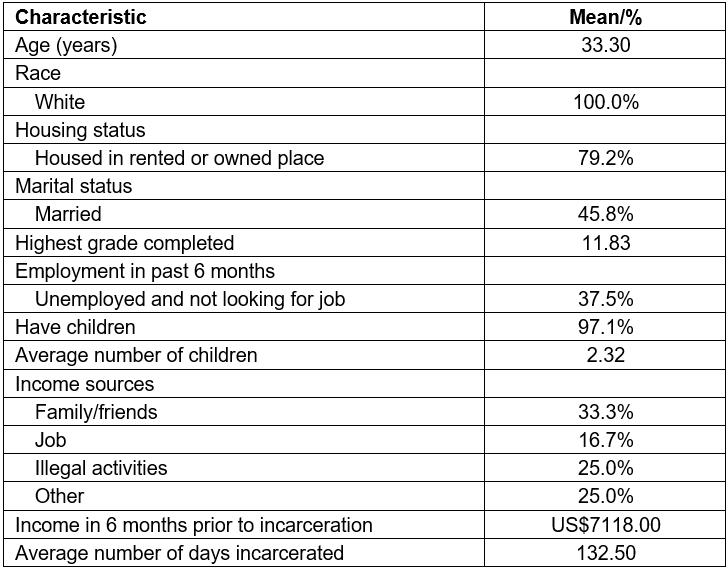The height and width of the screenshot is (570, 728).
Task: Select the 2.32 average children value
Action: [605, 355]
